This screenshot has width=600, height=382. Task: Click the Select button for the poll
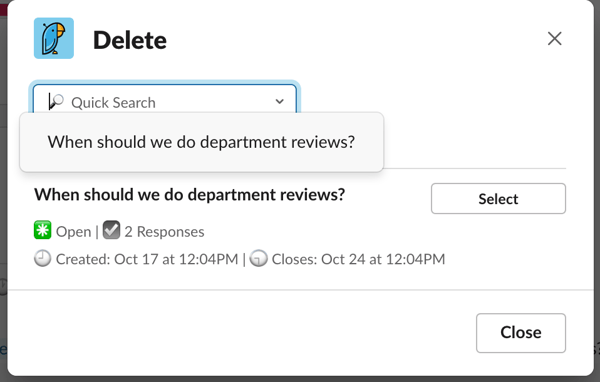tap(498, 199)
